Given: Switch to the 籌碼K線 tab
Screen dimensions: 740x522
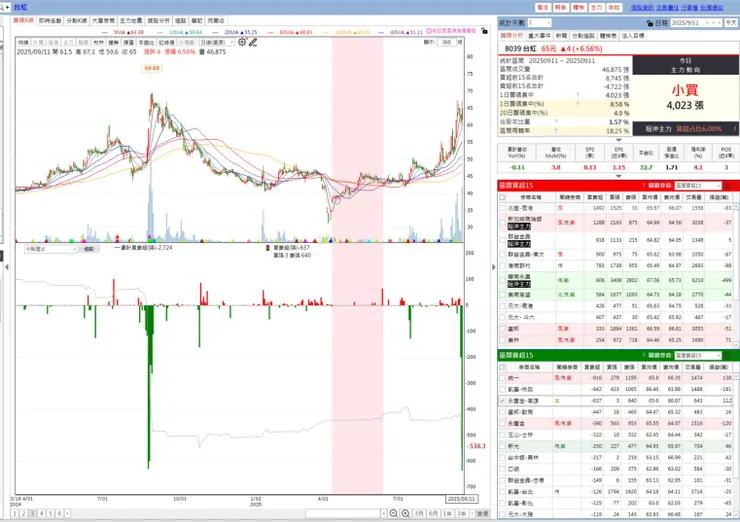Looking at the screenshot, I should [23, 21].
